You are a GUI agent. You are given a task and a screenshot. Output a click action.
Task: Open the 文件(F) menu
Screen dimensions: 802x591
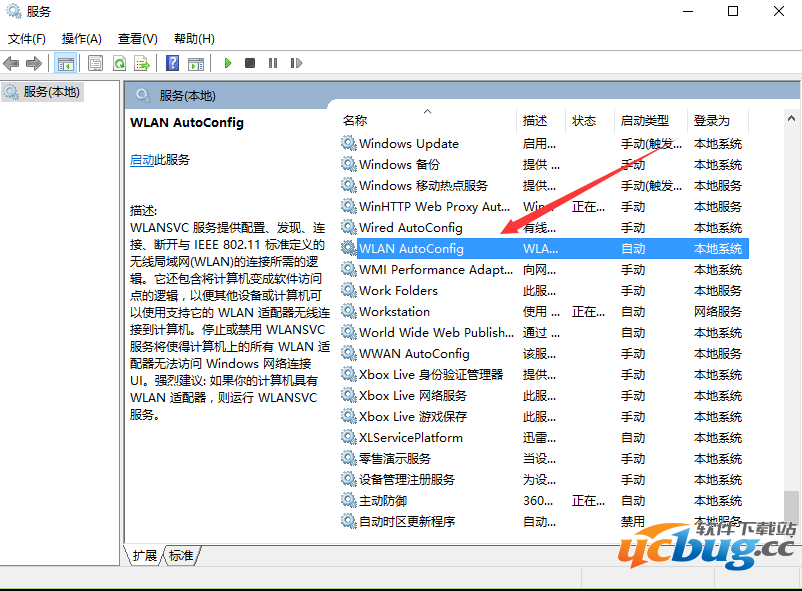point(27,39)
